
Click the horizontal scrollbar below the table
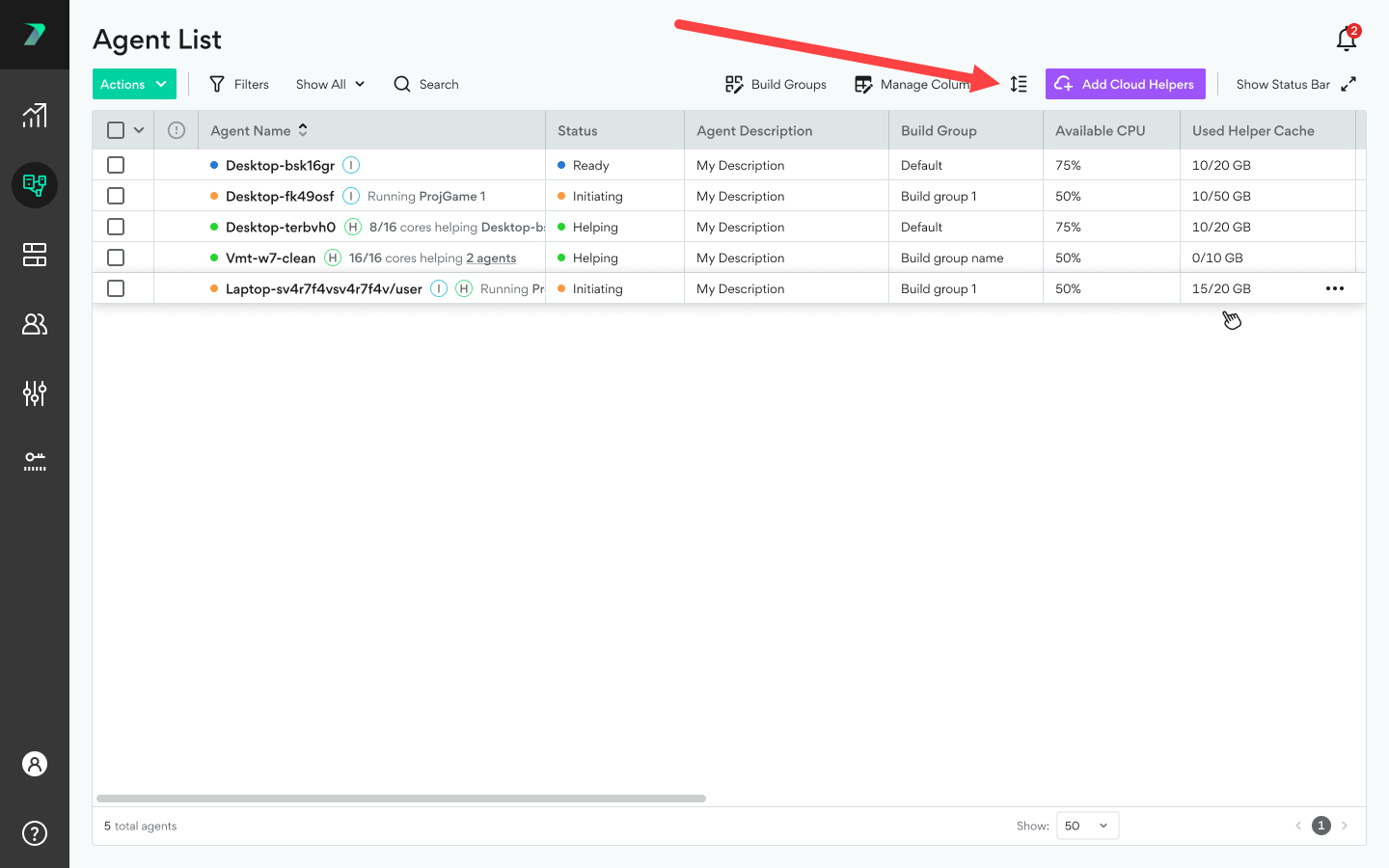[401, 799]
